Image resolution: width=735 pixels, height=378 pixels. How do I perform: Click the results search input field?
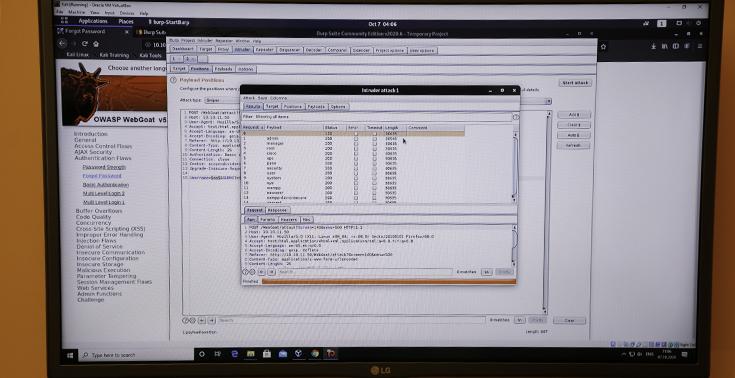click(x=365, y=272)
